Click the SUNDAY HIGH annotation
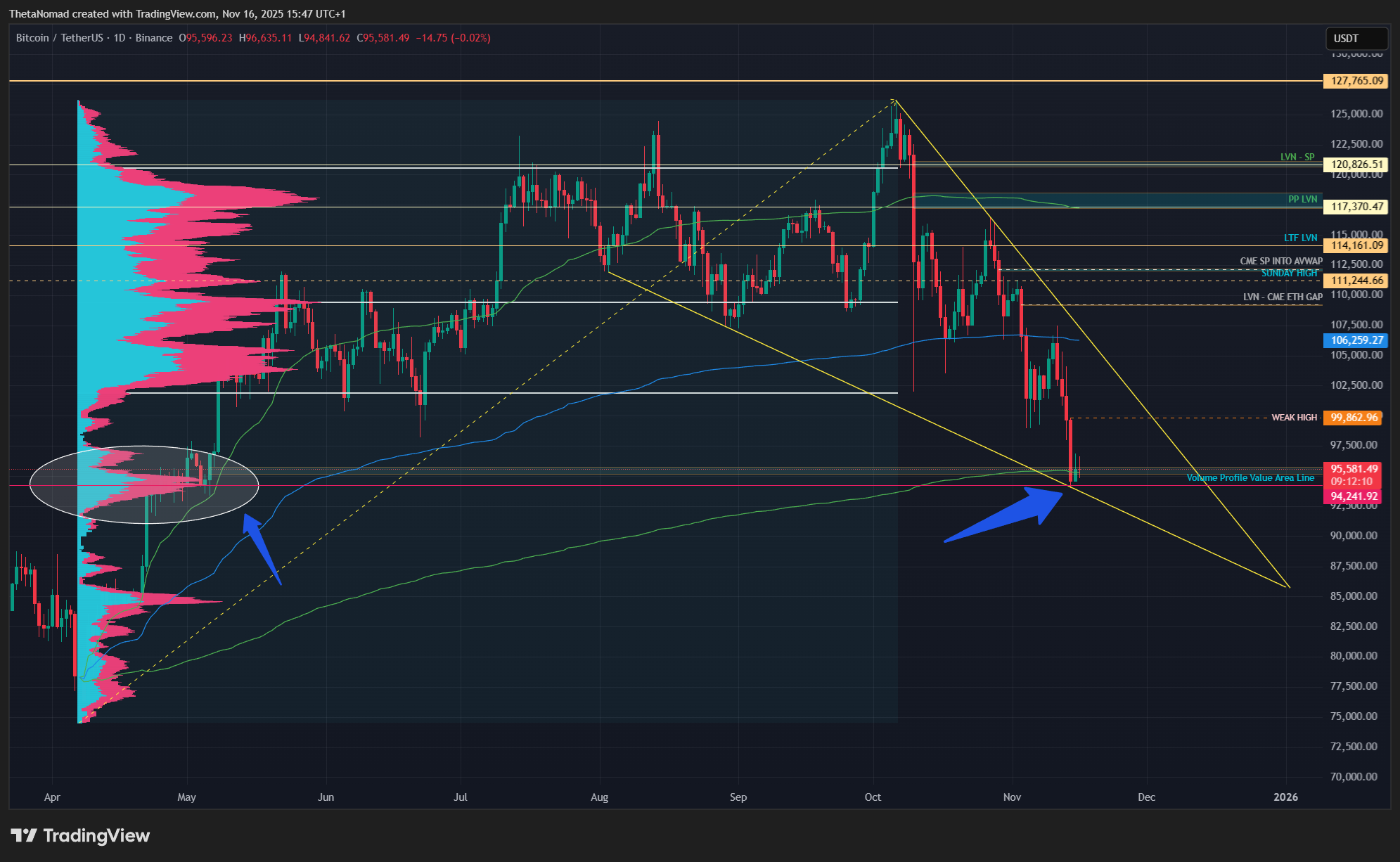 1289,273
